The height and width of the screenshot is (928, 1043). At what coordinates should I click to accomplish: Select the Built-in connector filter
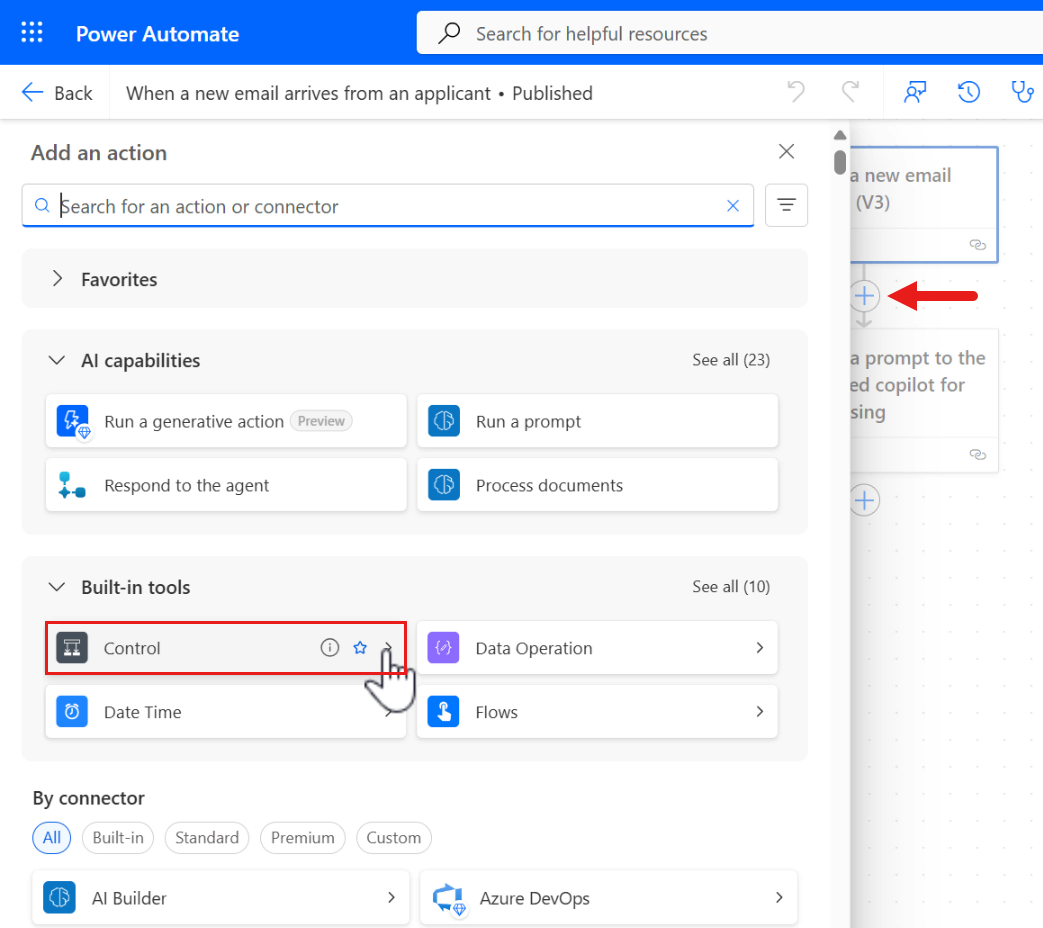pos(118,838)
